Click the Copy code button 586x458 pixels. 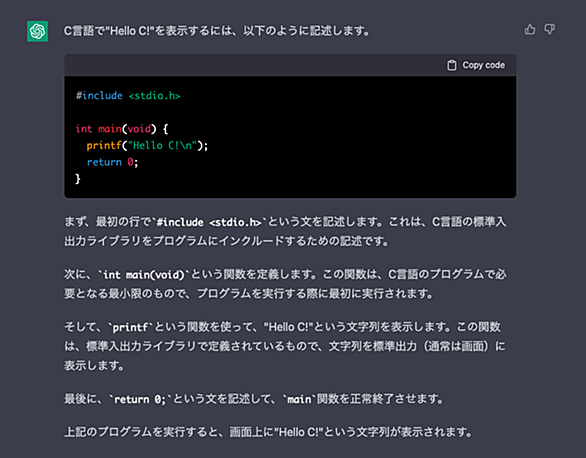pos(476,65)
